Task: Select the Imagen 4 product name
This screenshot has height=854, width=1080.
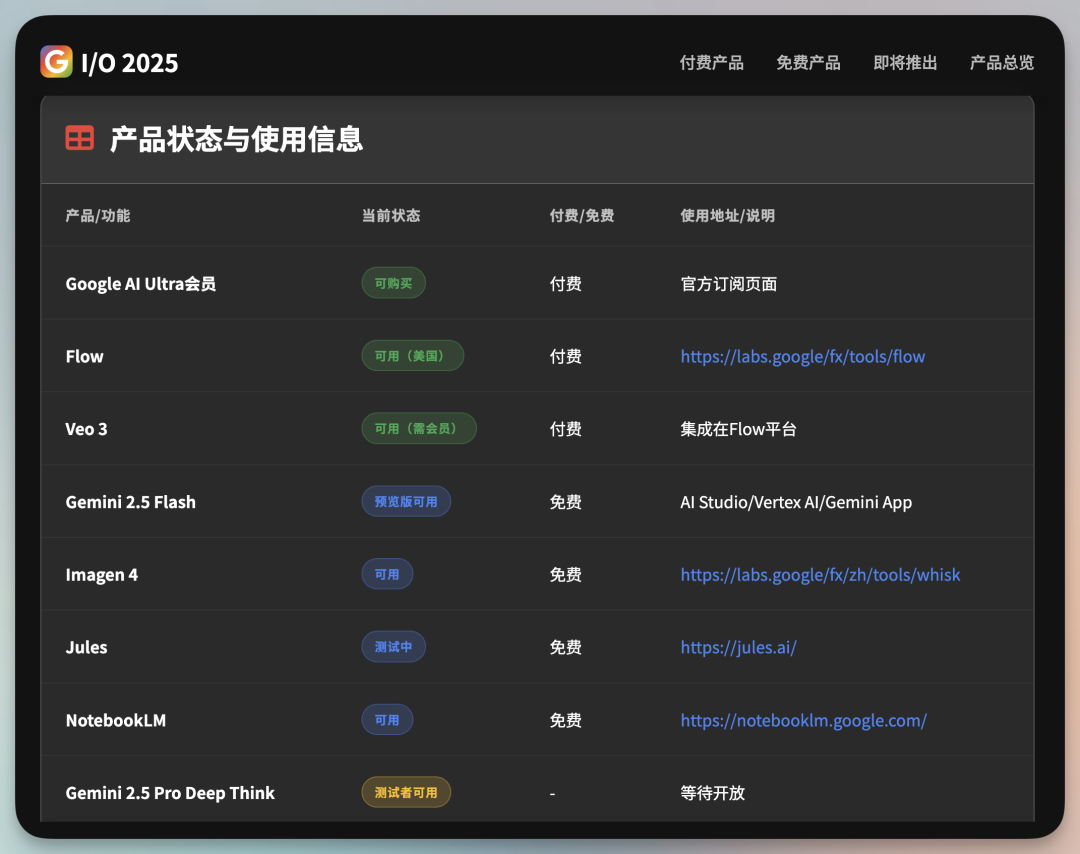Action: tap(102, 575)
